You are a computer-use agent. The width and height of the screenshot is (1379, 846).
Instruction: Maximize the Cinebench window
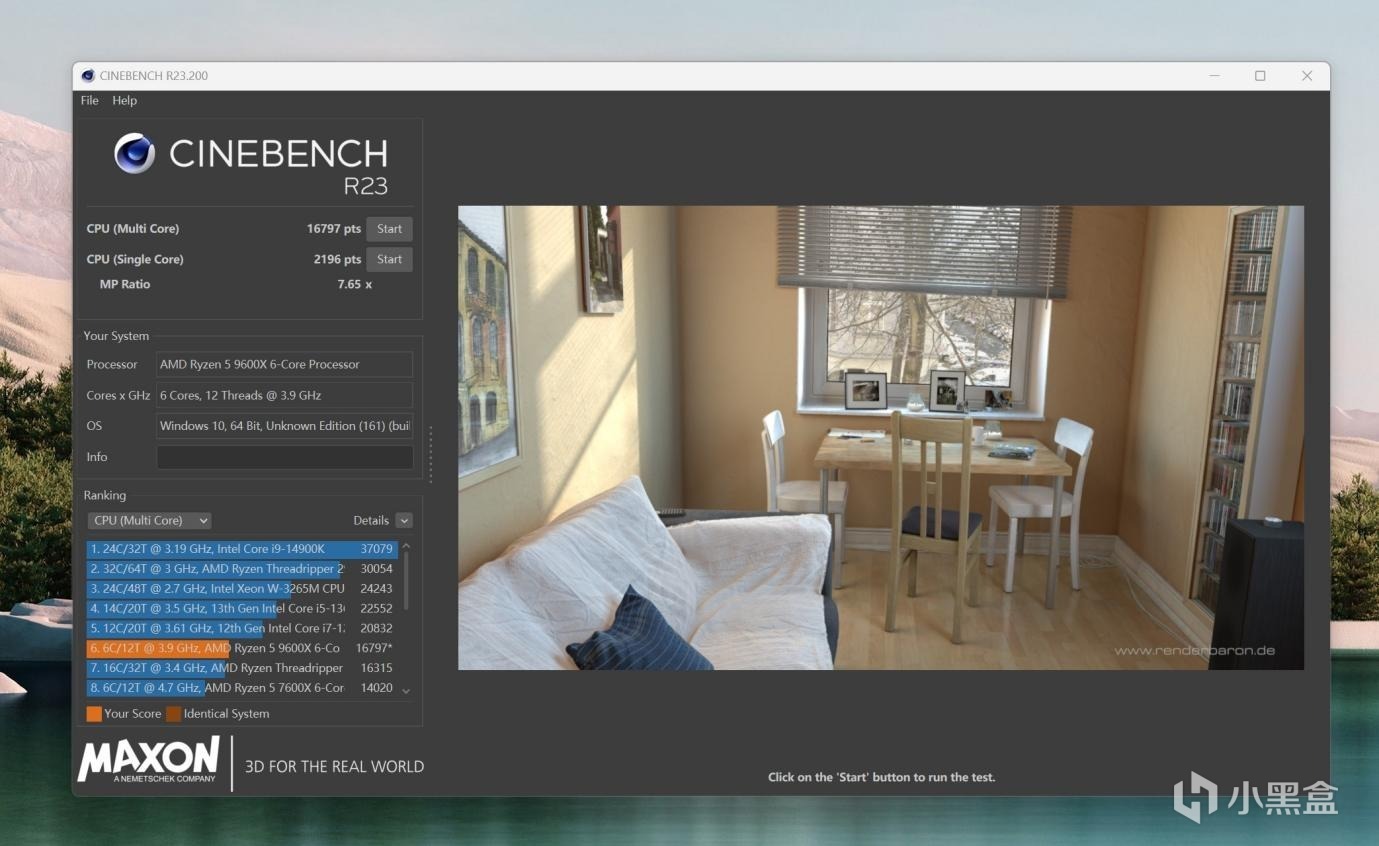(1260, 76)
